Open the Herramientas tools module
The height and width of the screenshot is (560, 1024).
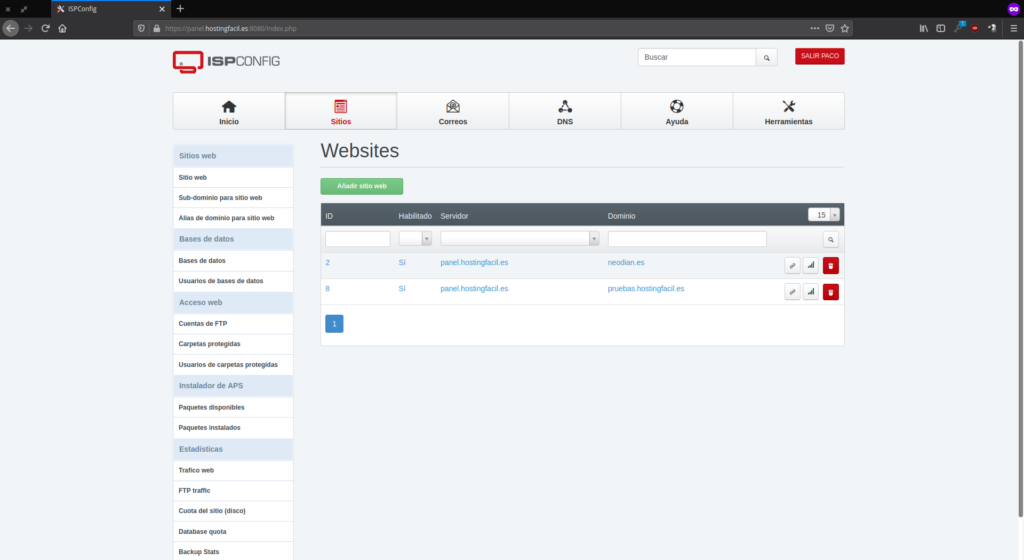coord(788,111)
